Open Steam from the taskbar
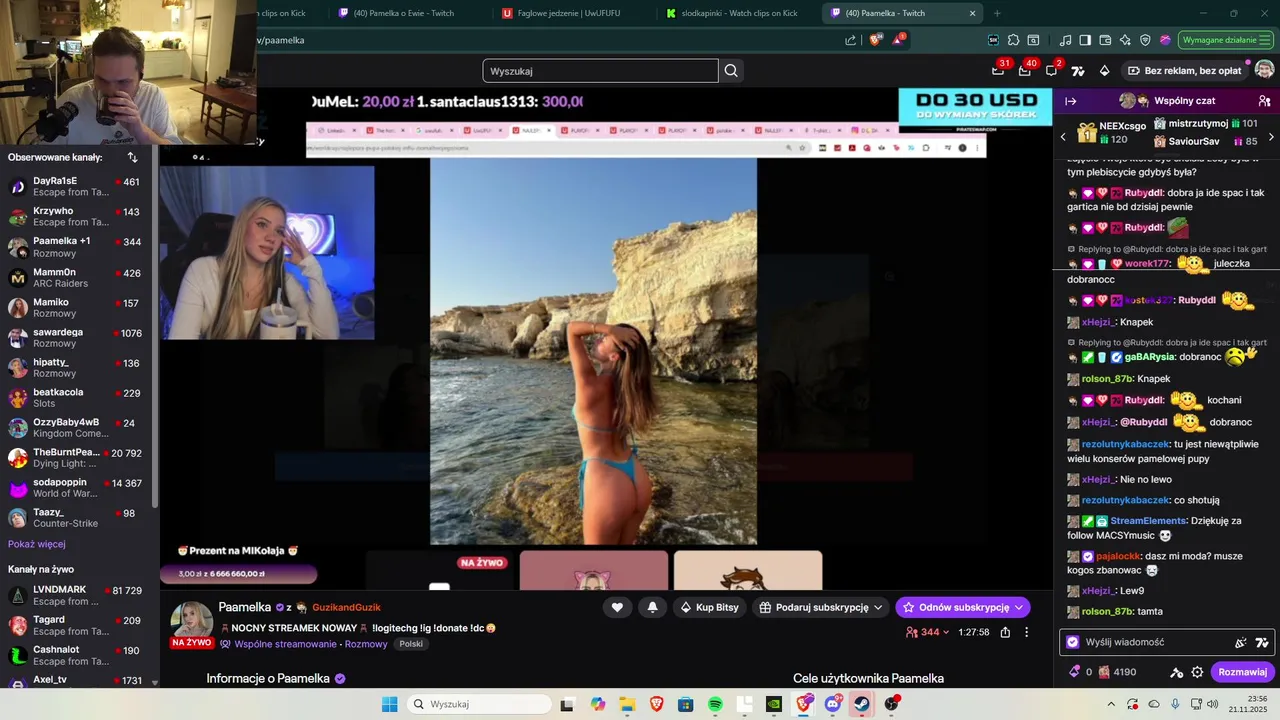Viewport: 1280px width, 720px height. click(862, 704)
